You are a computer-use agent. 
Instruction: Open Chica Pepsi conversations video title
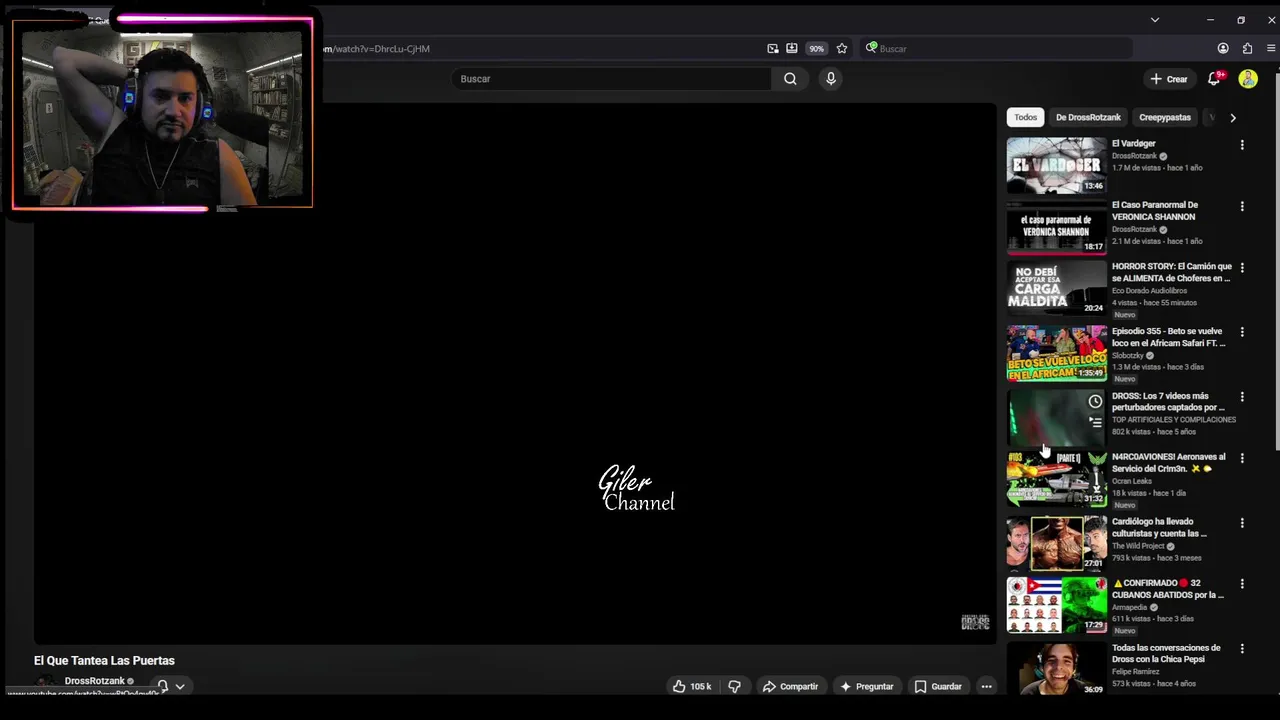(1166, 653)
